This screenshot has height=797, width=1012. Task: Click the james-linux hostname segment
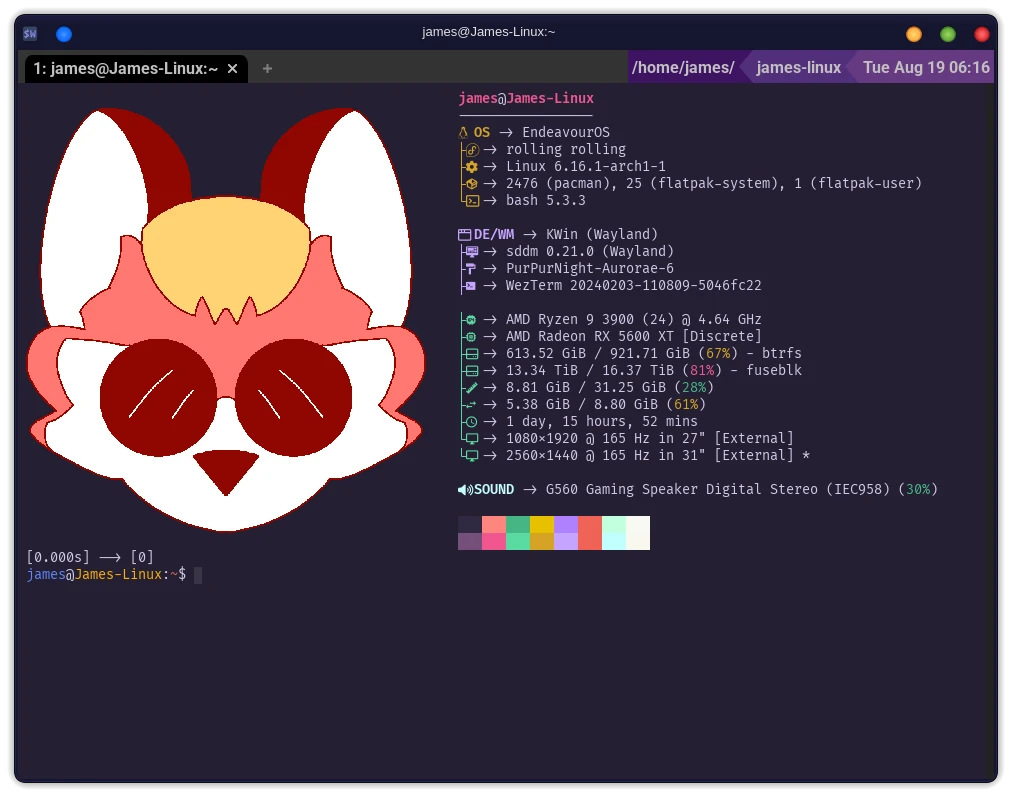(x=797, y=68)
